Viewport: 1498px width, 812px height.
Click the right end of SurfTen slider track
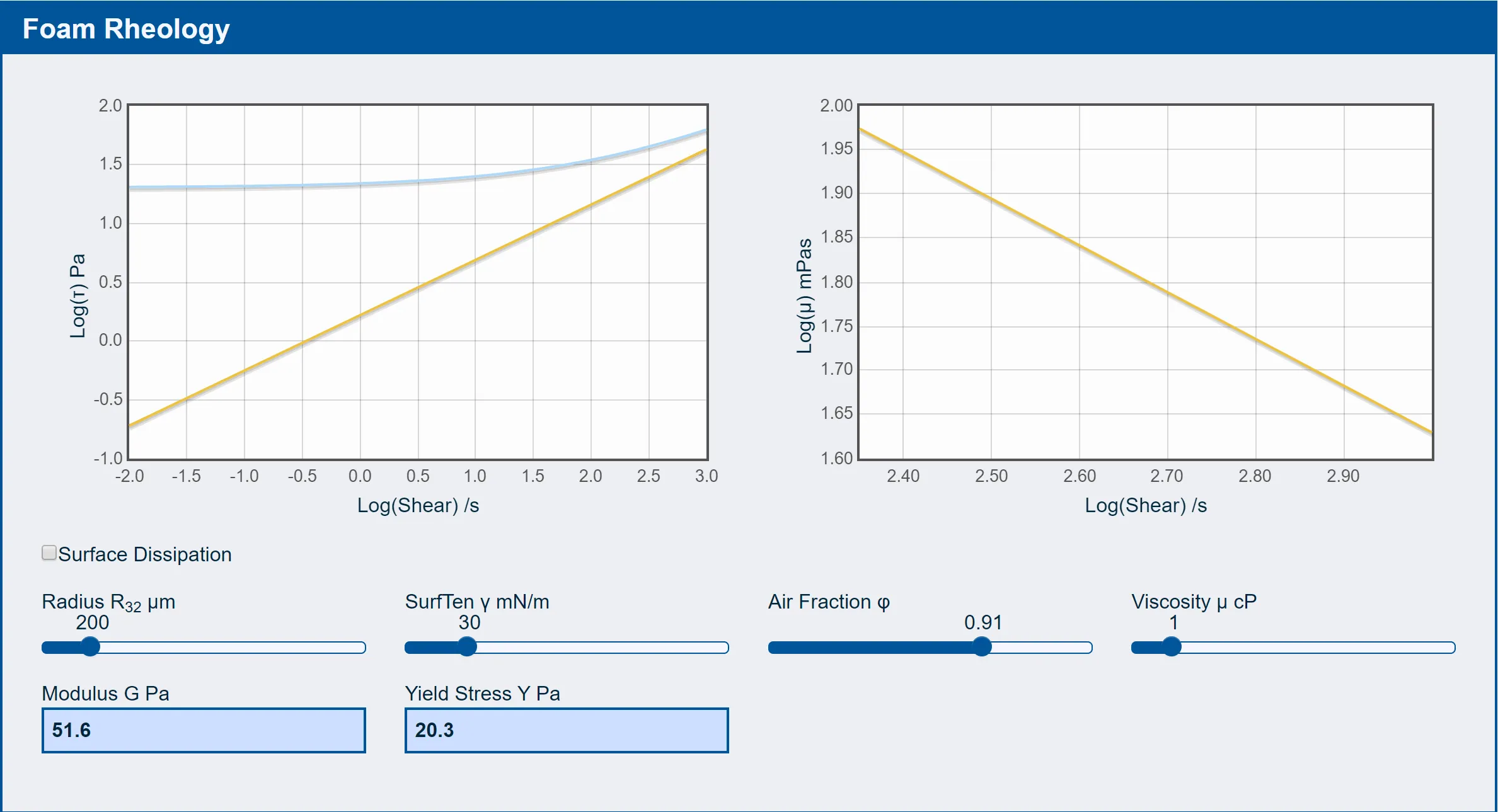(x=723, y=648)
